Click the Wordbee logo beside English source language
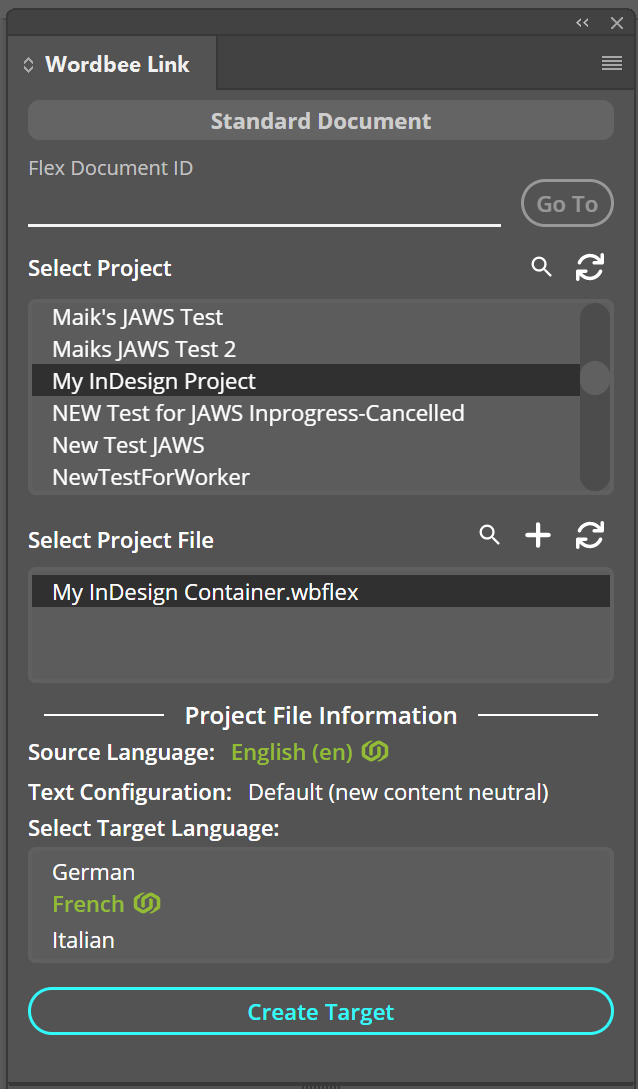This screenshot has height=1089, width=638. click(375, 751)
